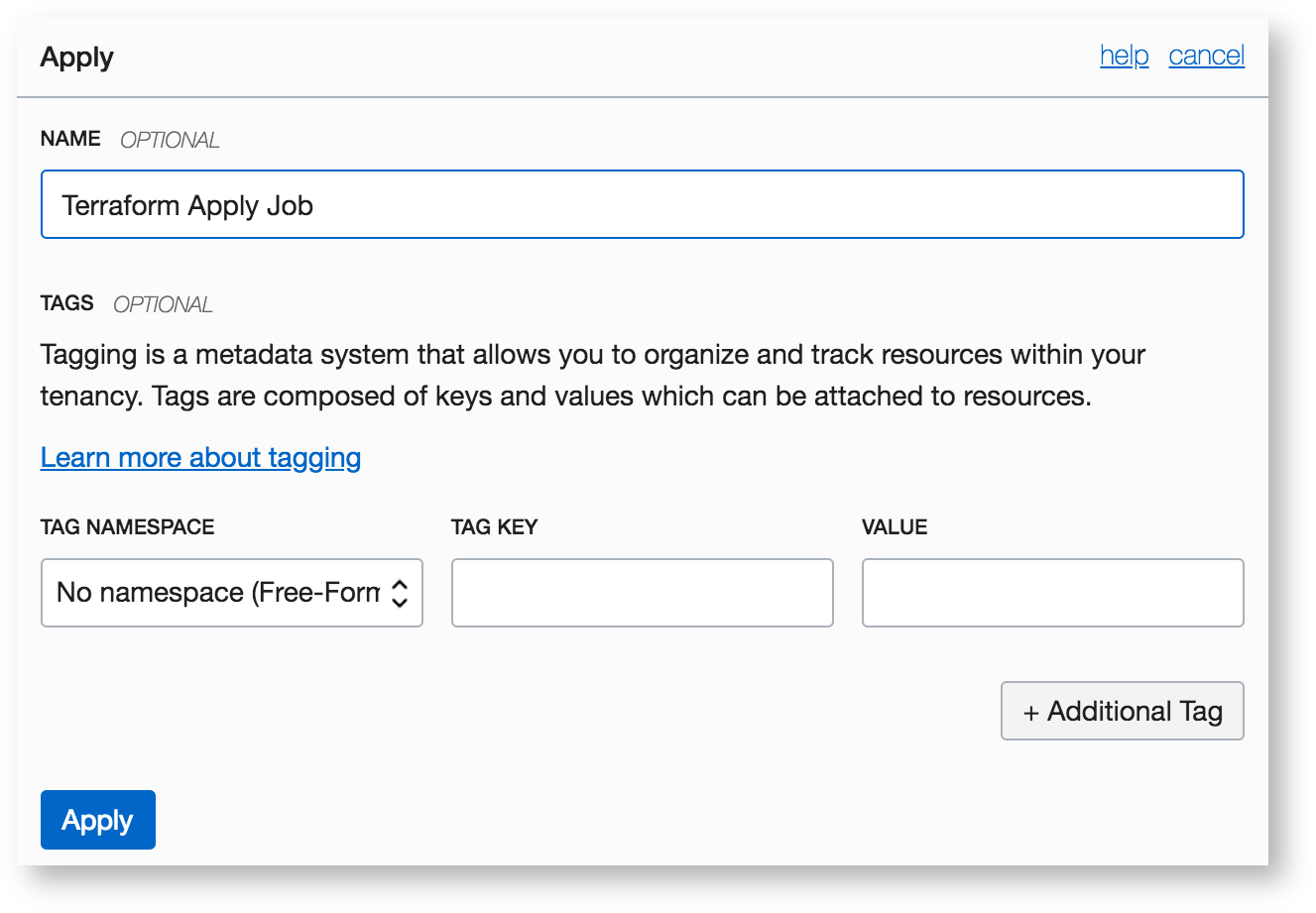This screenshot has width=1316, height=913.
Task: Click the TAG KEY label
Action: pos(494,527)
